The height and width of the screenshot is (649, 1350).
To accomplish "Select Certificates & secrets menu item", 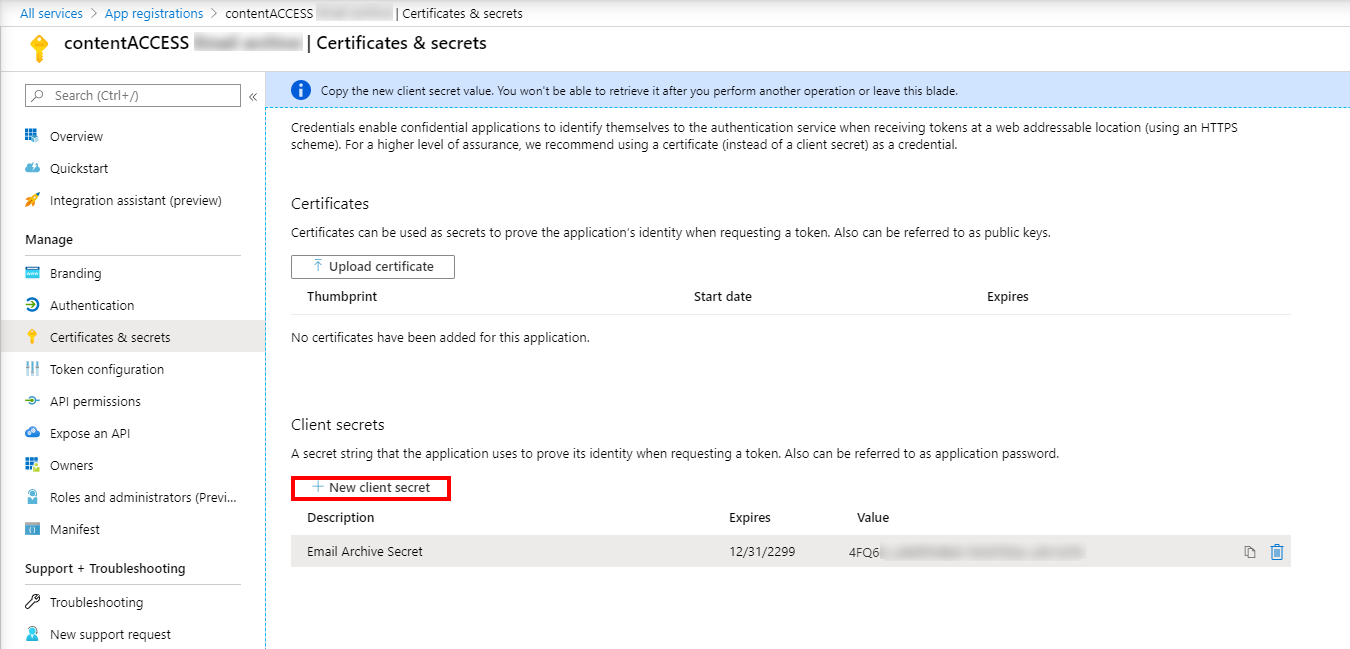I will click(x=132, y=337).
